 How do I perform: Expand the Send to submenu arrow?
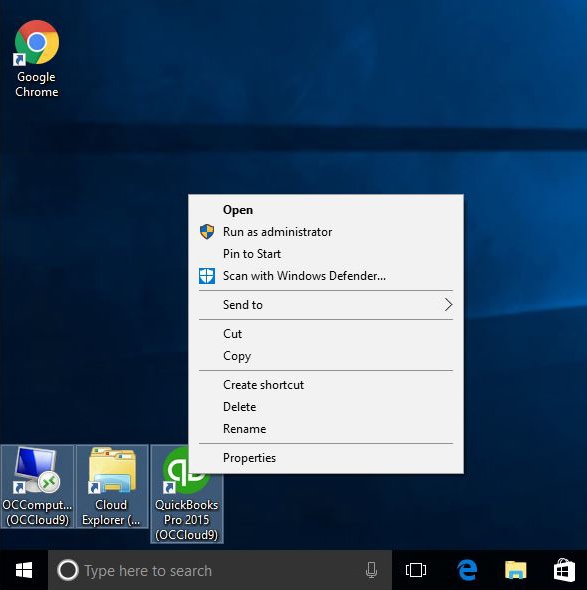[x=448, y=305]
